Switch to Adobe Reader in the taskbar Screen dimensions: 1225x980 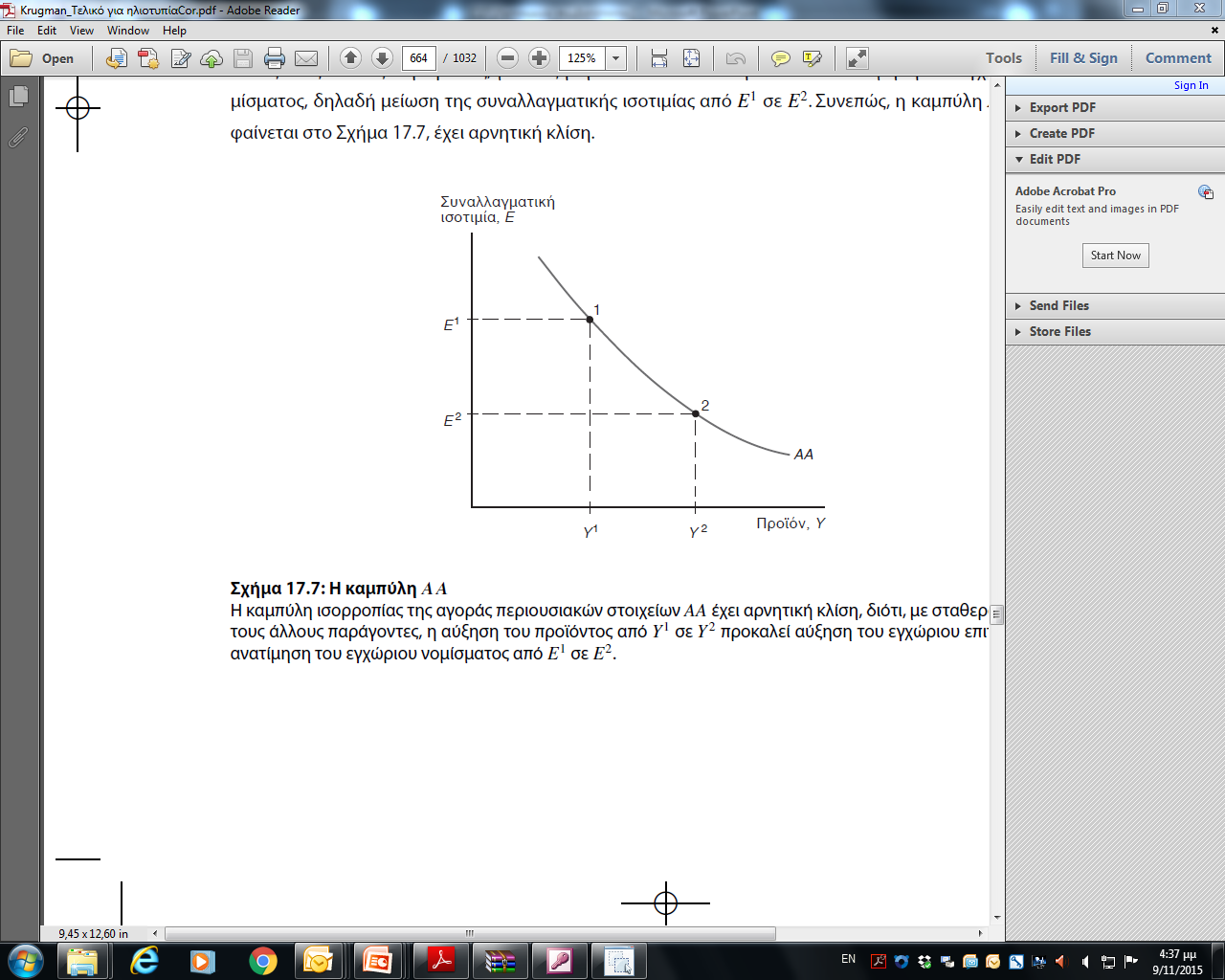(x=440, y=961)
